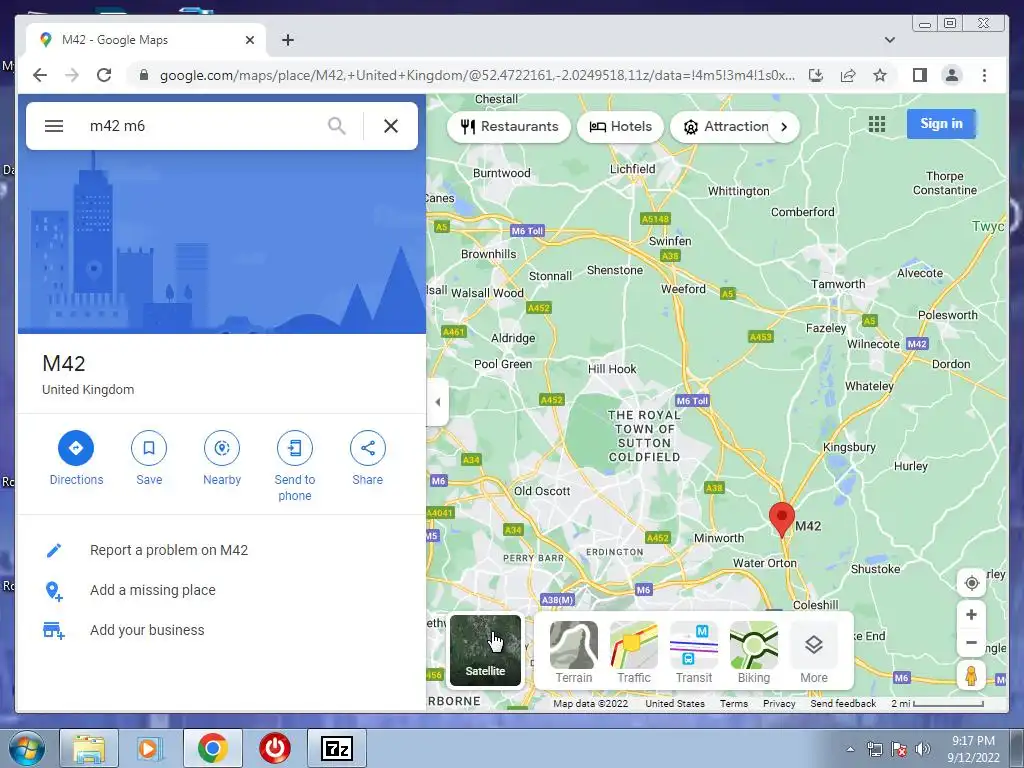Open Directions for M42
The width and height of the screenshot is (1024, 768).
pos(76,459)
